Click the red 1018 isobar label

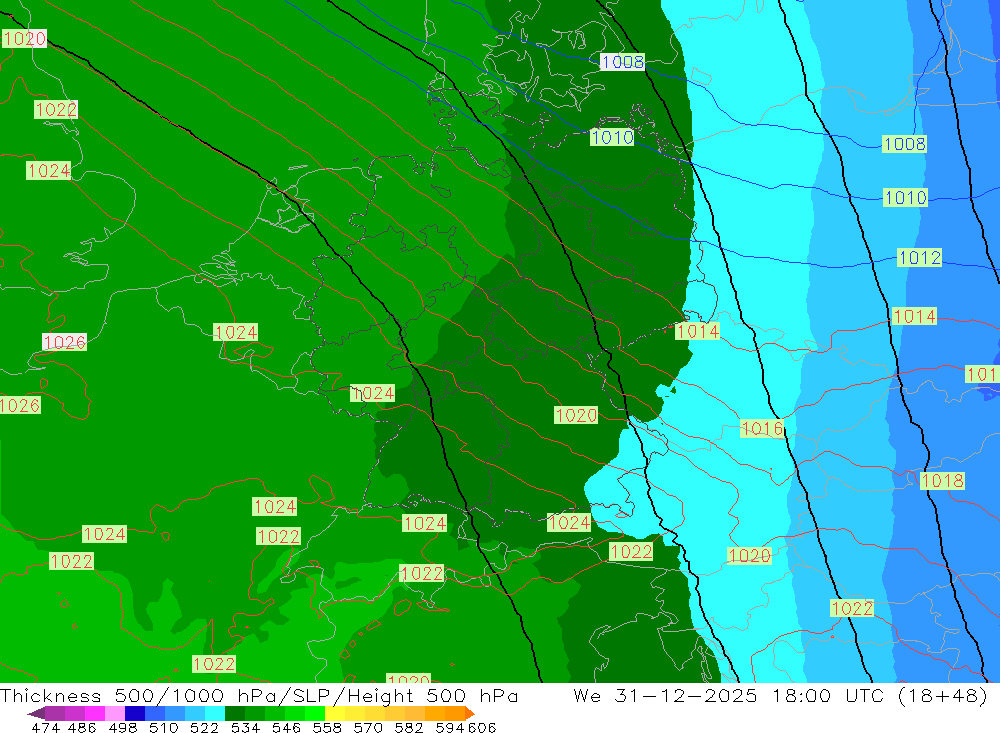[942, 481]
